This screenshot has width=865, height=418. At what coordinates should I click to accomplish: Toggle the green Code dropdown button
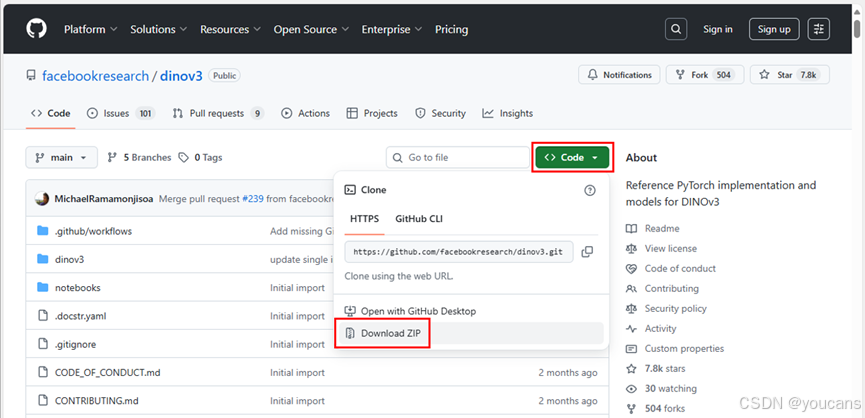tap(572, 158)
